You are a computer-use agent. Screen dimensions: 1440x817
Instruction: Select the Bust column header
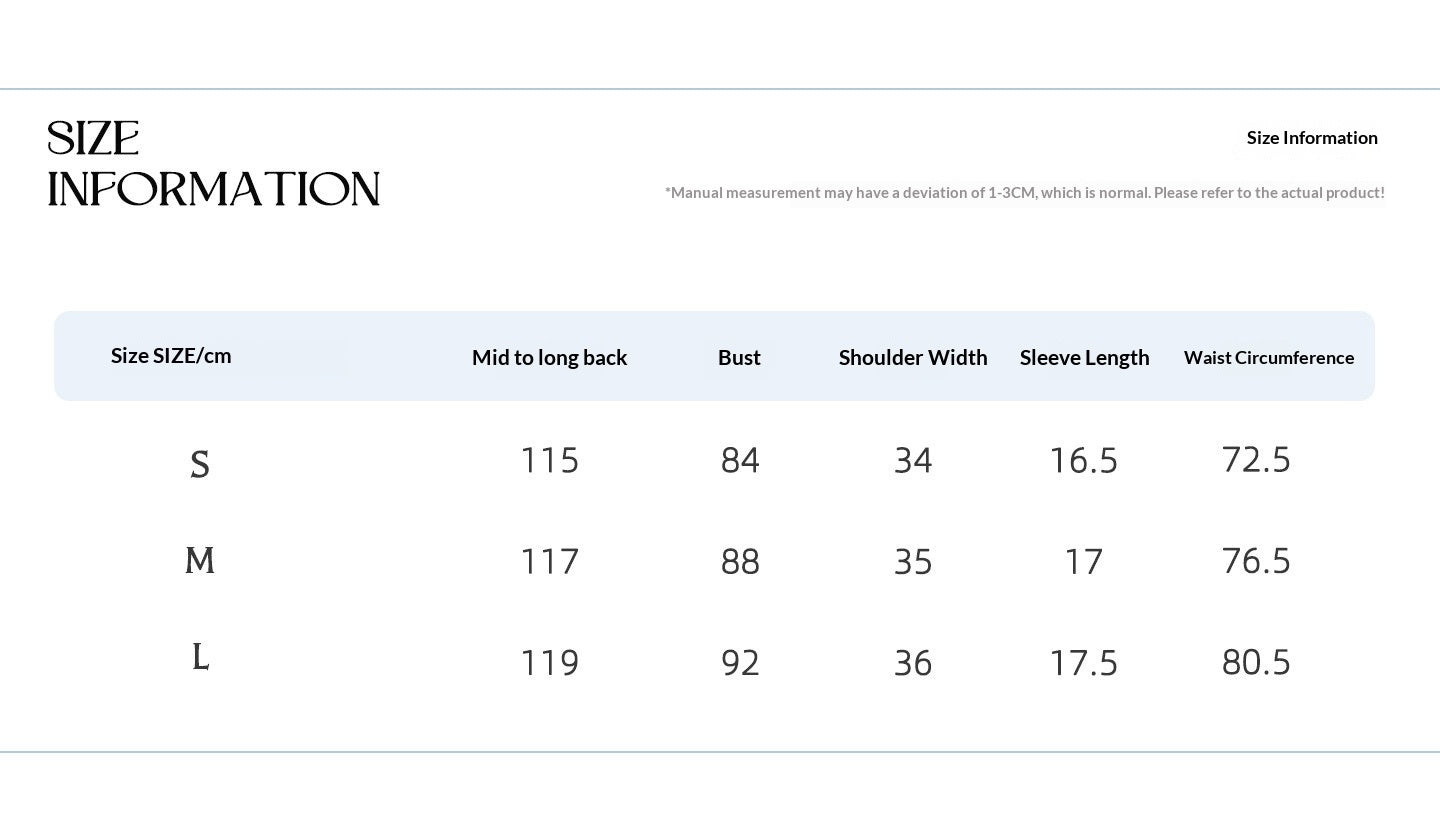click(739, 358)
